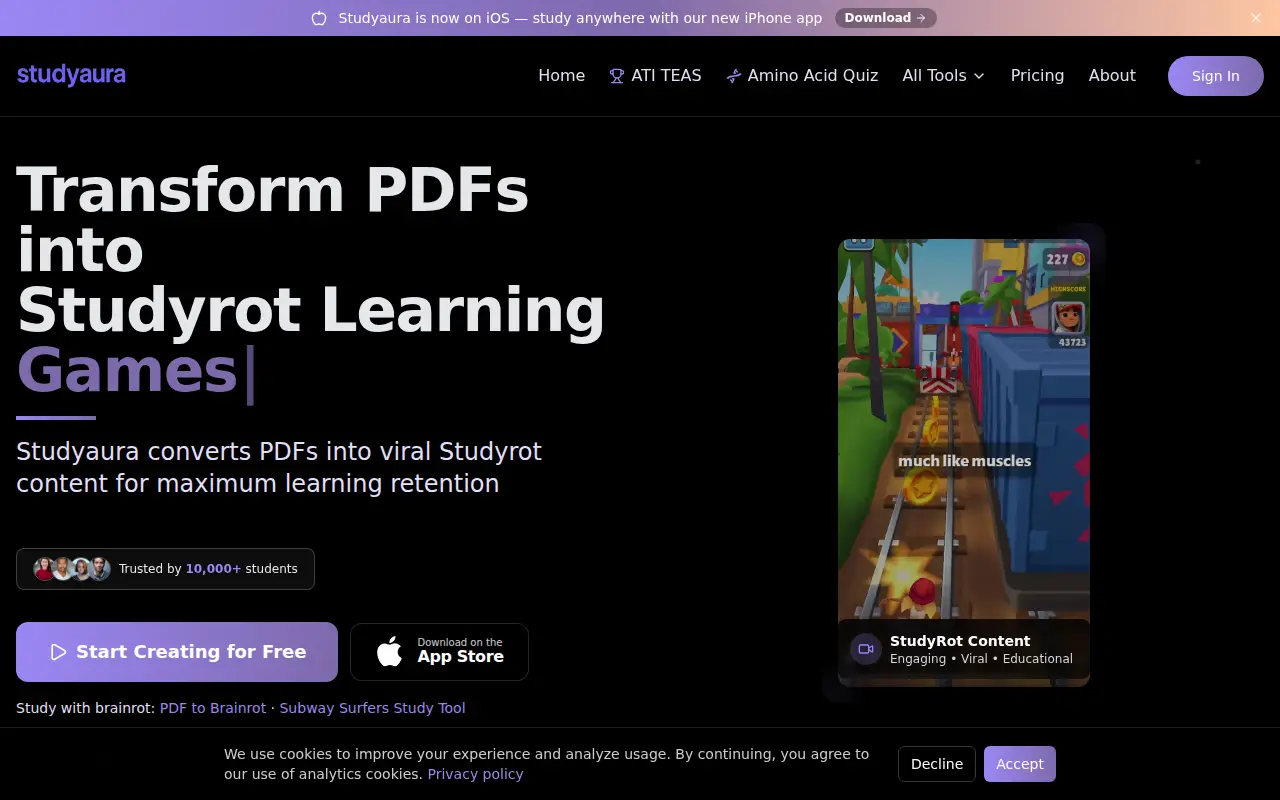Click the arrow icon in the Download pill

[x=921, y=18]
